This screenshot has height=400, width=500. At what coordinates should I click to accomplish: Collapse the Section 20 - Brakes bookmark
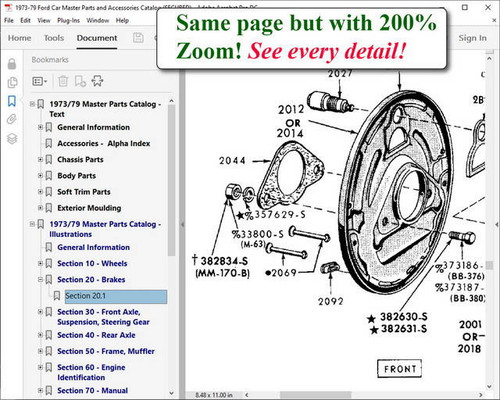(x=40, y=279)
